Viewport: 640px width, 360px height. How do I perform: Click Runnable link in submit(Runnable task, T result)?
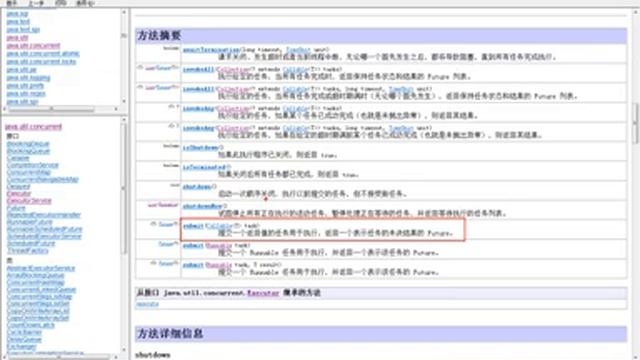[219, 265]
